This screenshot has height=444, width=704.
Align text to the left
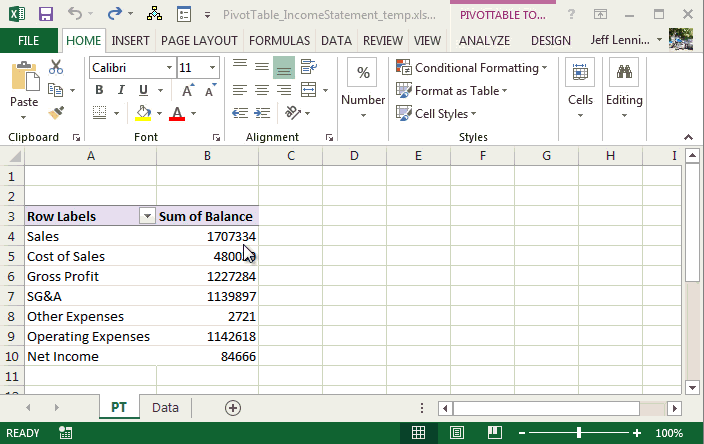tap(240, 90)
